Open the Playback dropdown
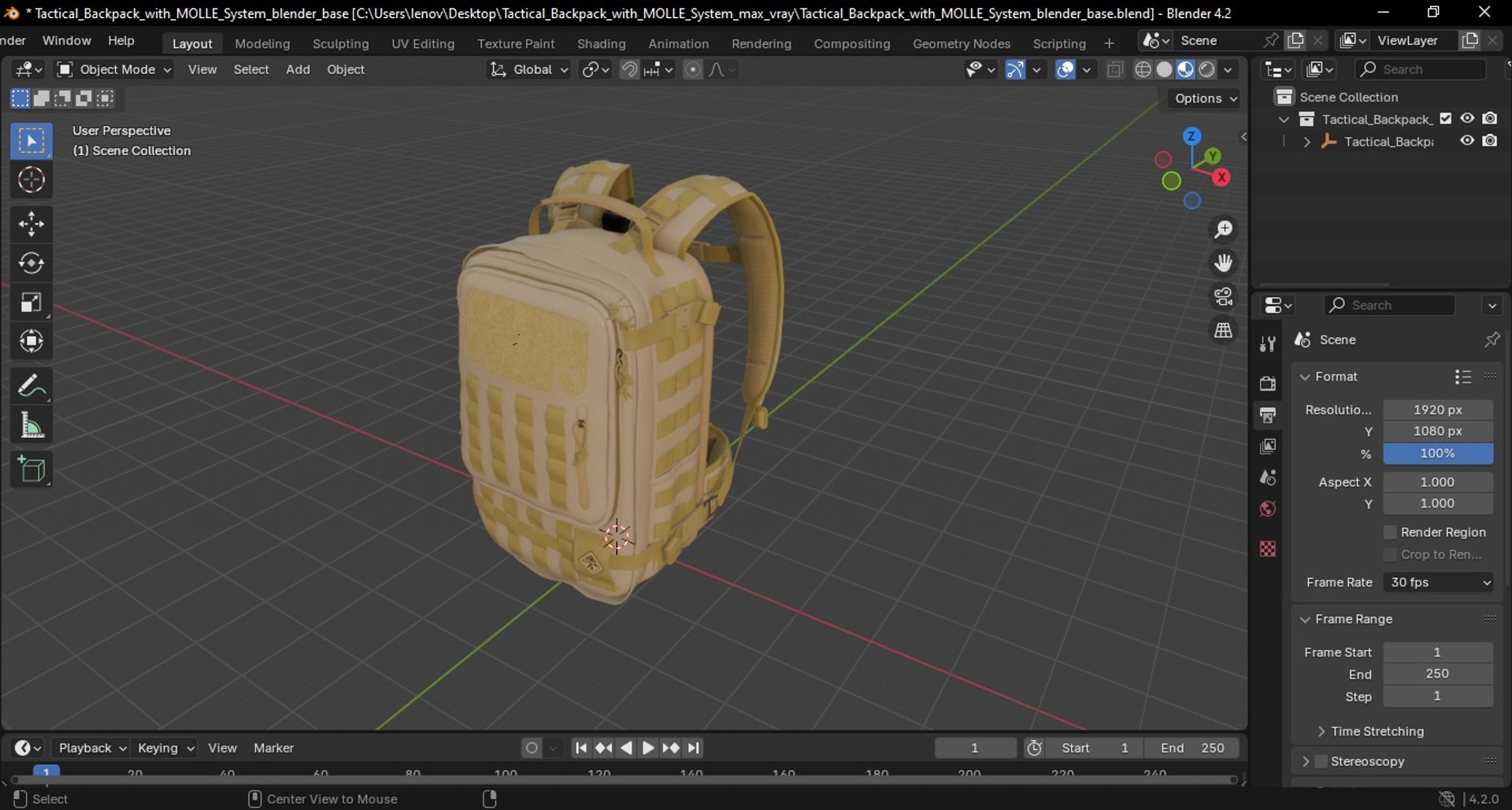 pos(91,748)
